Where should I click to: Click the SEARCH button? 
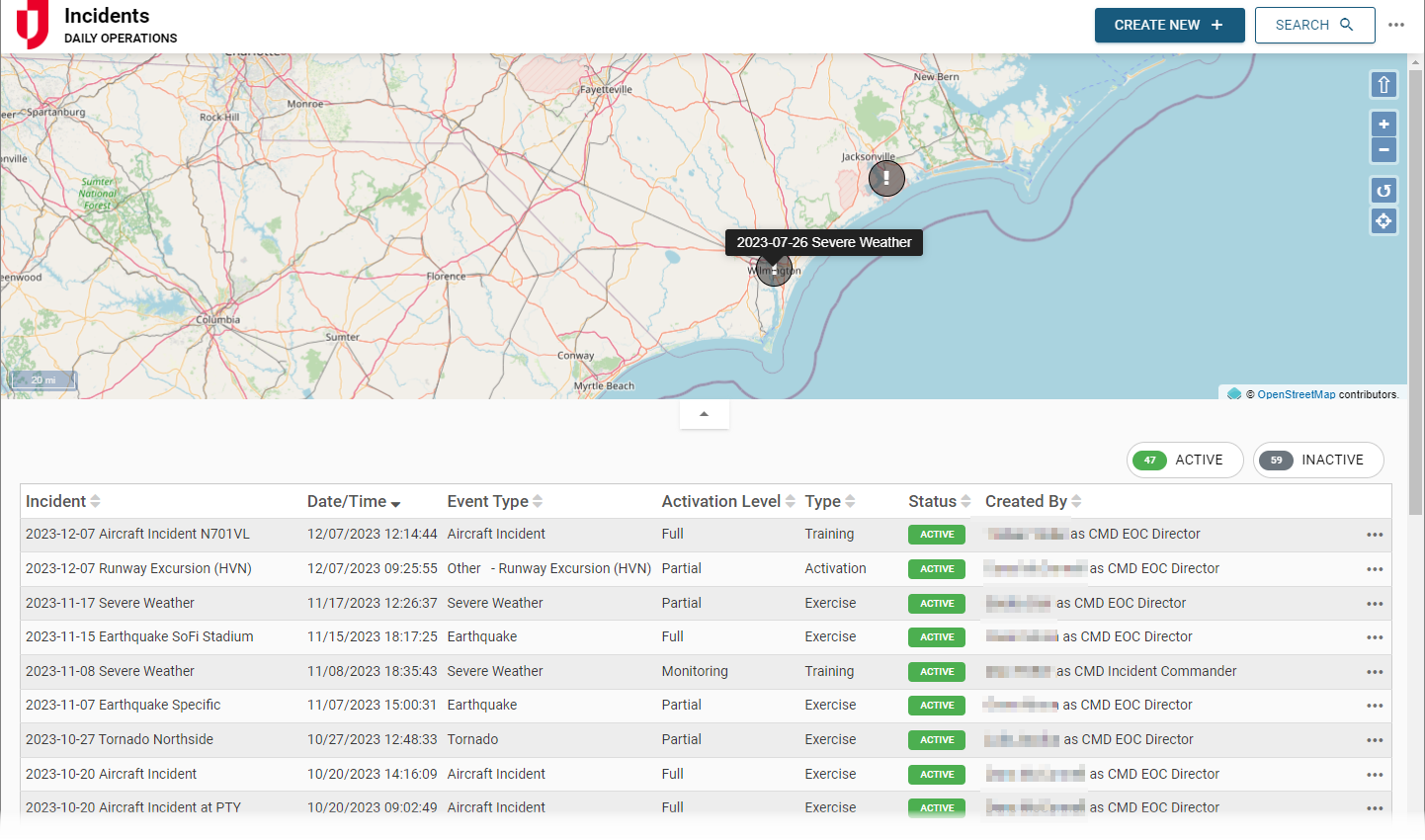[x=1314, y=25]
